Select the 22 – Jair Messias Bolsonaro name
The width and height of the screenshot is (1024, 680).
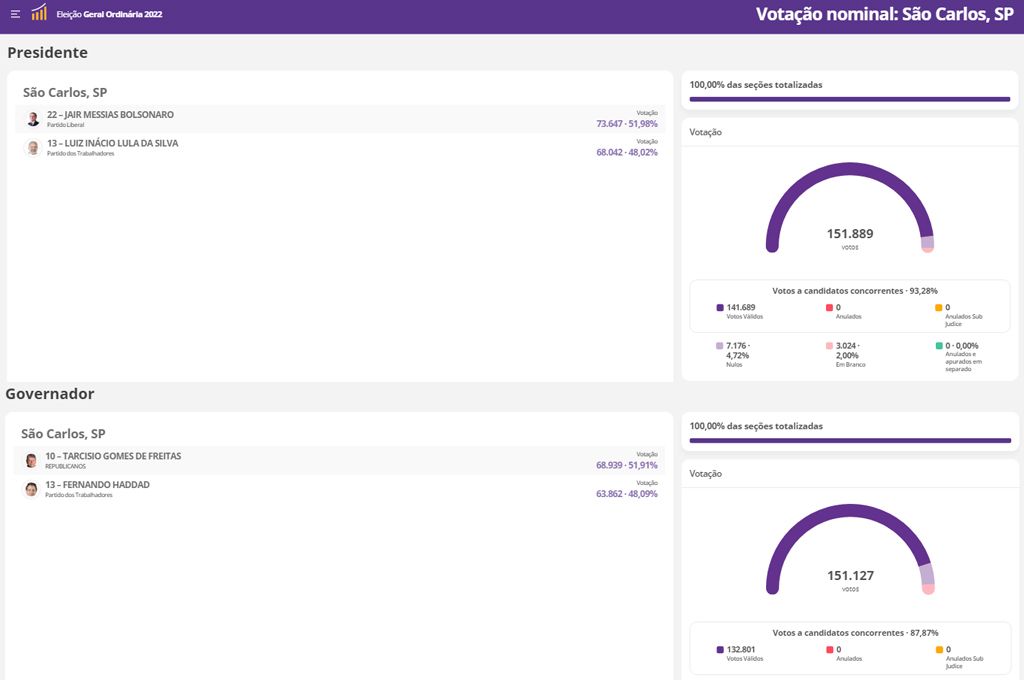pyautogui.click(x=110, y=115)
